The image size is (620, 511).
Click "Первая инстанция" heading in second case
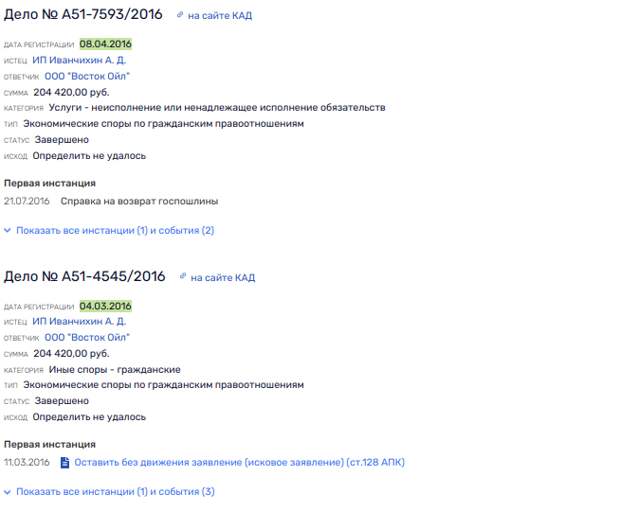point(50,445)
